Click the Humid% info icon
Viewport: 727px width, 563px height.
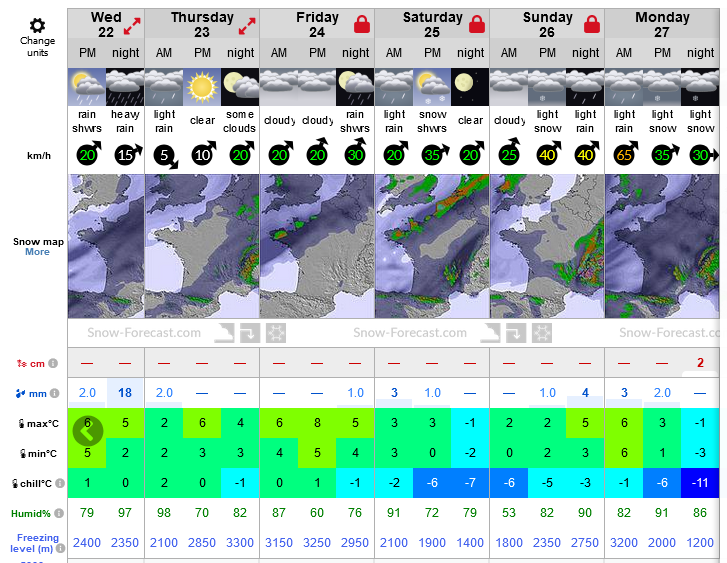59,513
